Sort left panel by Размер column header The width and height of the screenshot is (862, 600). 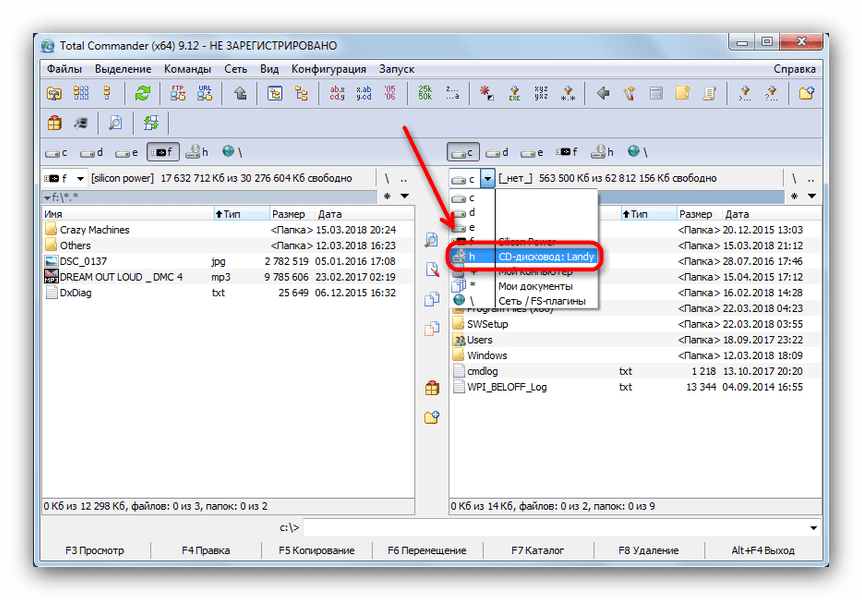click(292, 214)
